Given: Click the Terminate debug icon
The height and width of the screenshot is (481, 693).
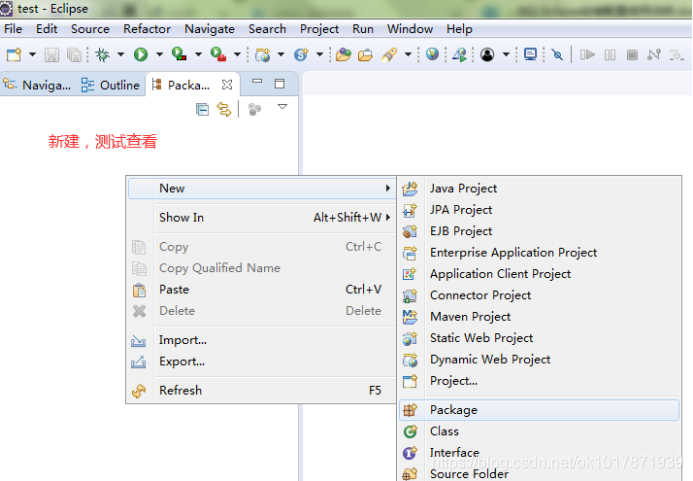Looking at the screenshot, I should [x=632, y=55].
